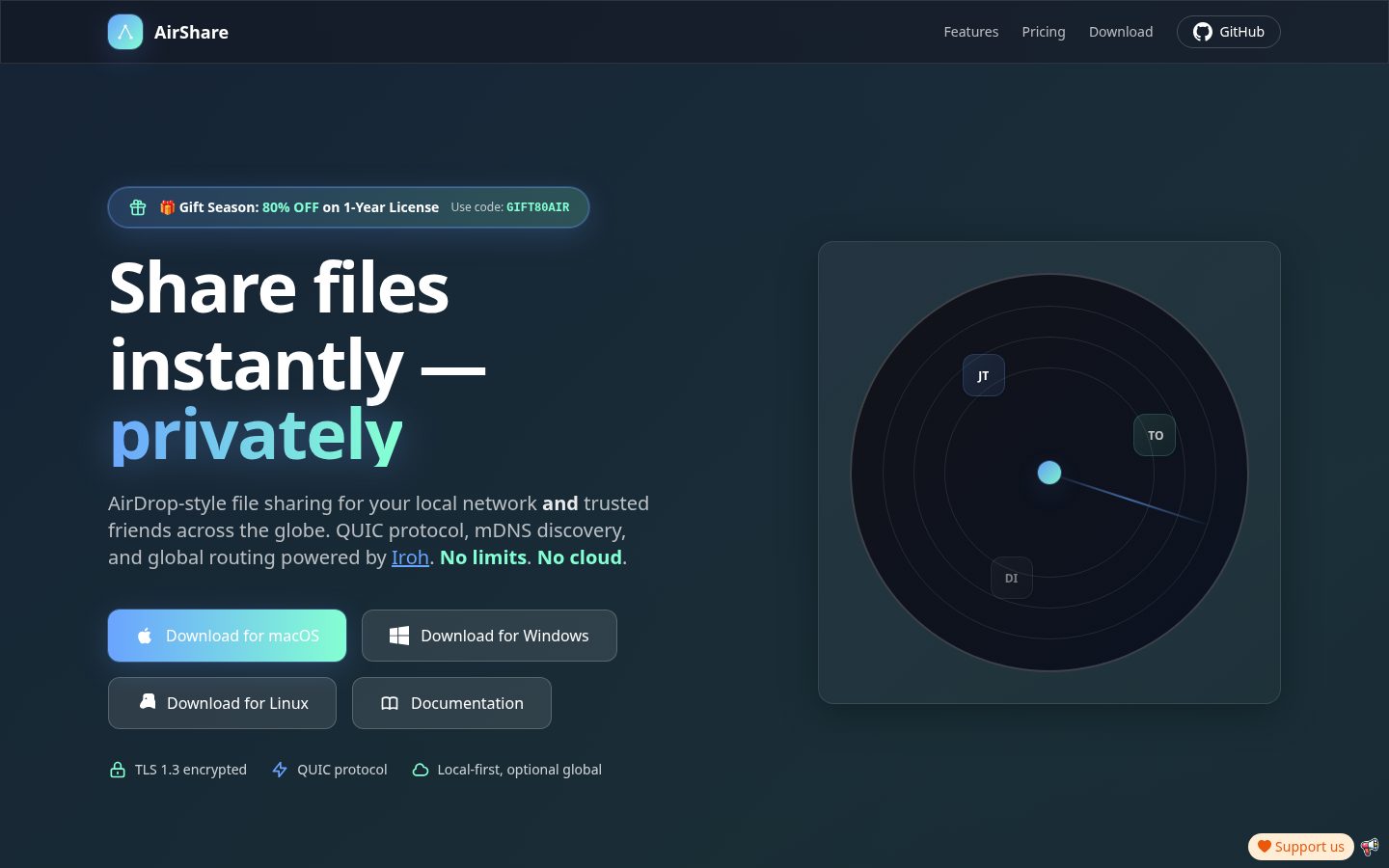Open the GitHub button
1389x868 pixels.
tap(1228, 32)
